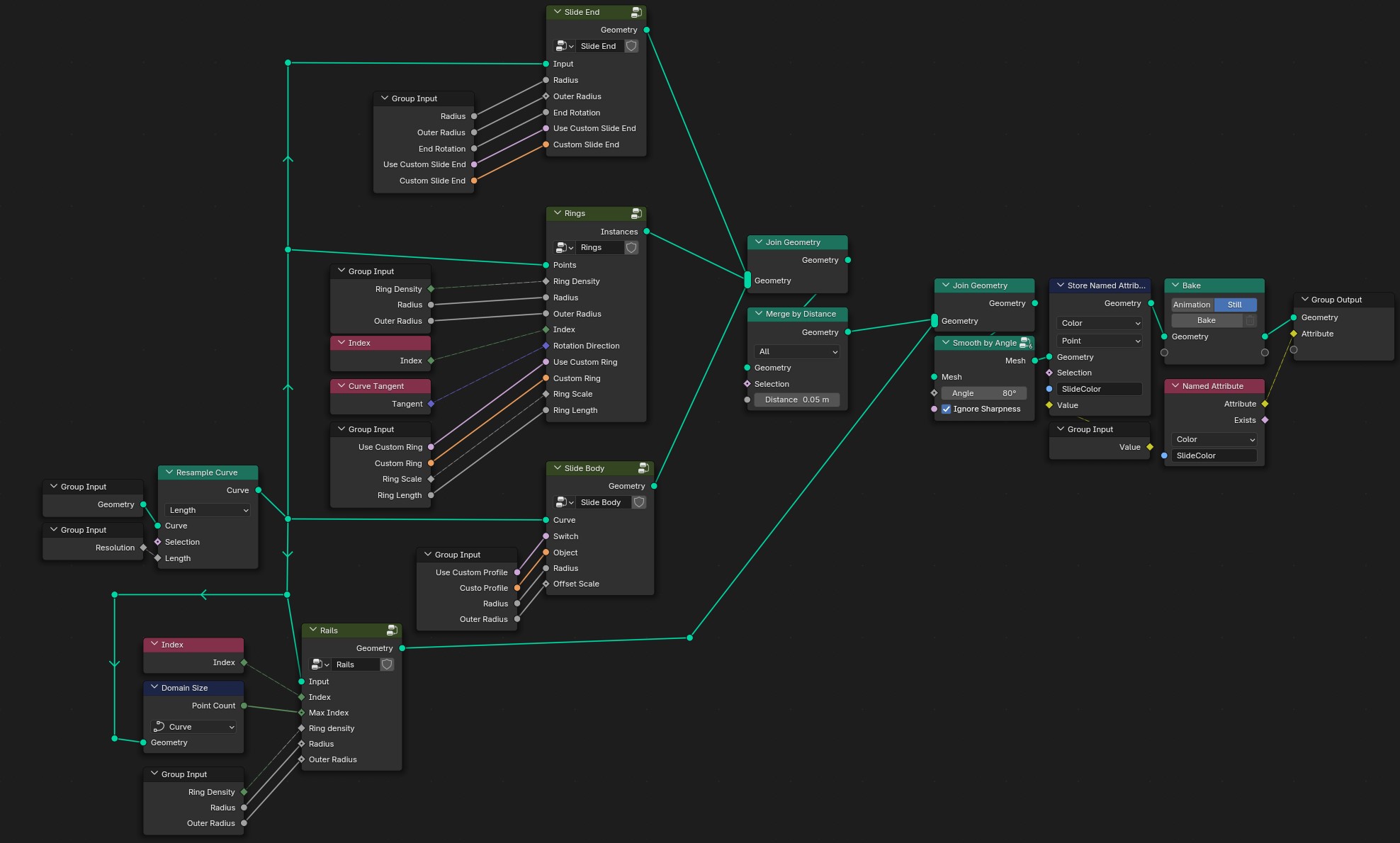Toggle fake user shield on Rails group
Screen dimensions: 1400x843
coord(387,664)
